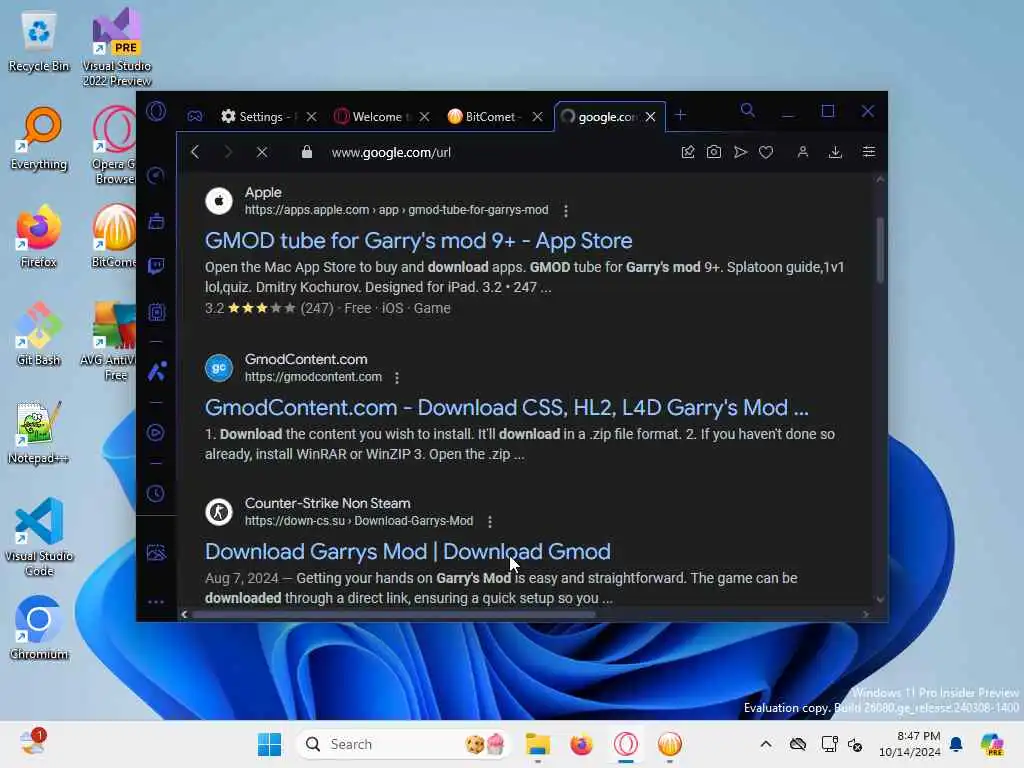Click Counter-Strike Non Steam site name
Screen dimensions: 1024x768
click(x=328, y=503)
